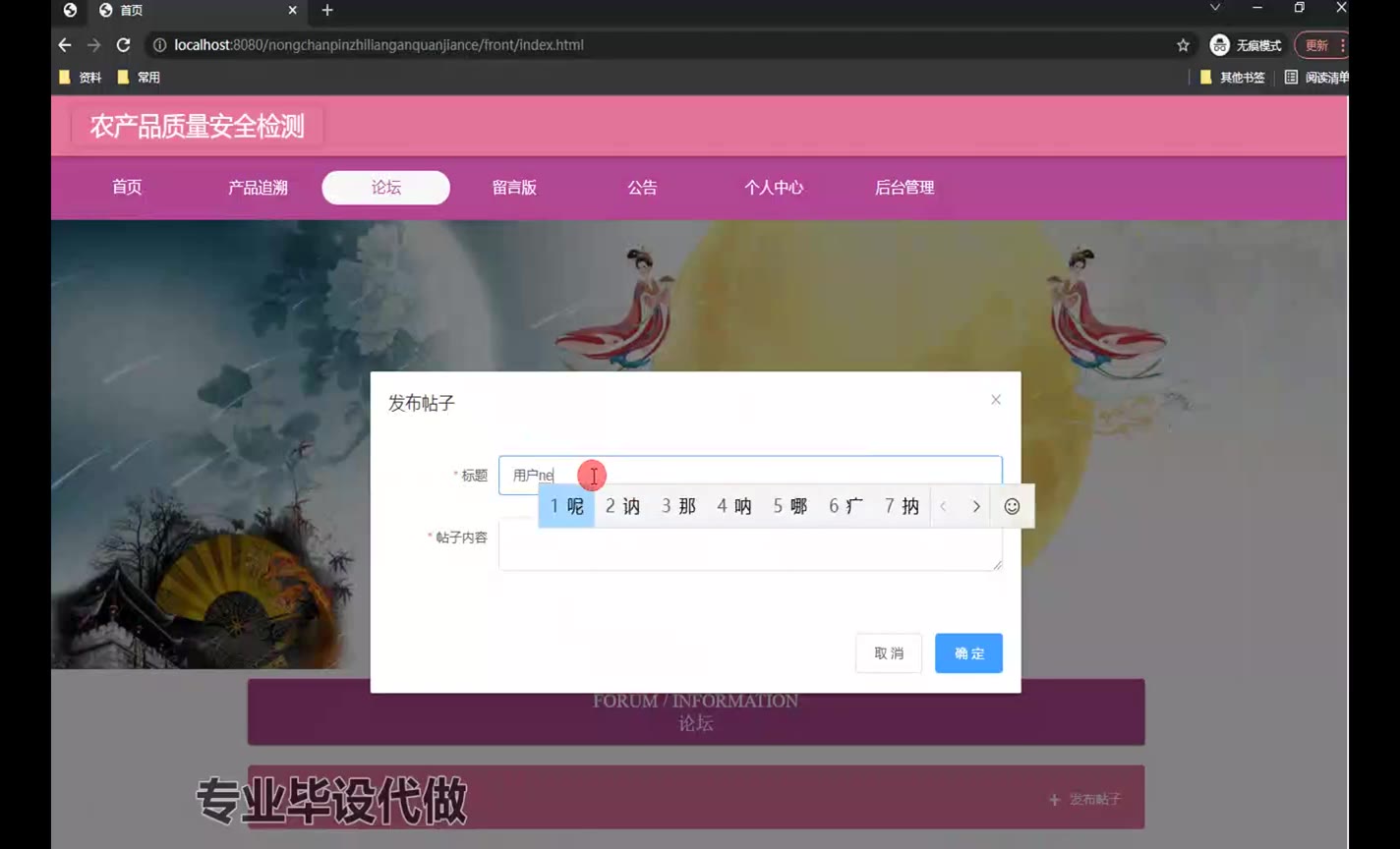This screenshot has width=1400, height=849.
Task: Open 个人中心 in the navigation bar
Action: coord(774,188)
